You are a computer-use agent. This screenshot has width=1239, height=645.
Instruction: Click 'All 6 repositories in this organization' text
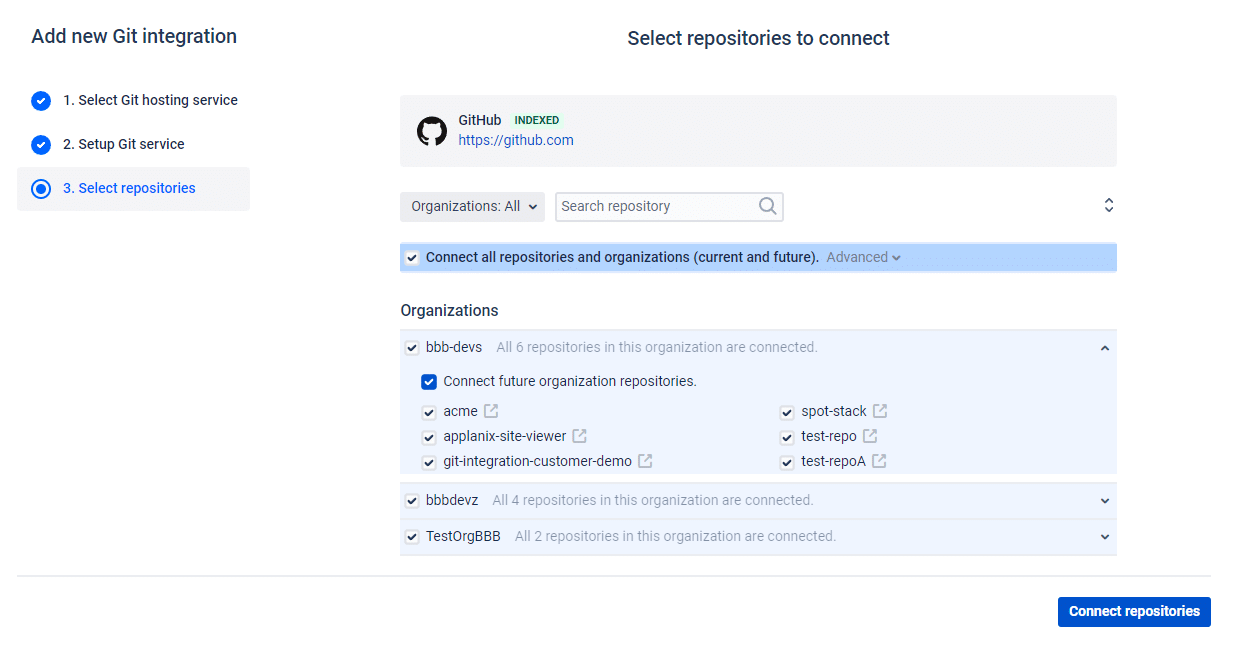(657, 347)
